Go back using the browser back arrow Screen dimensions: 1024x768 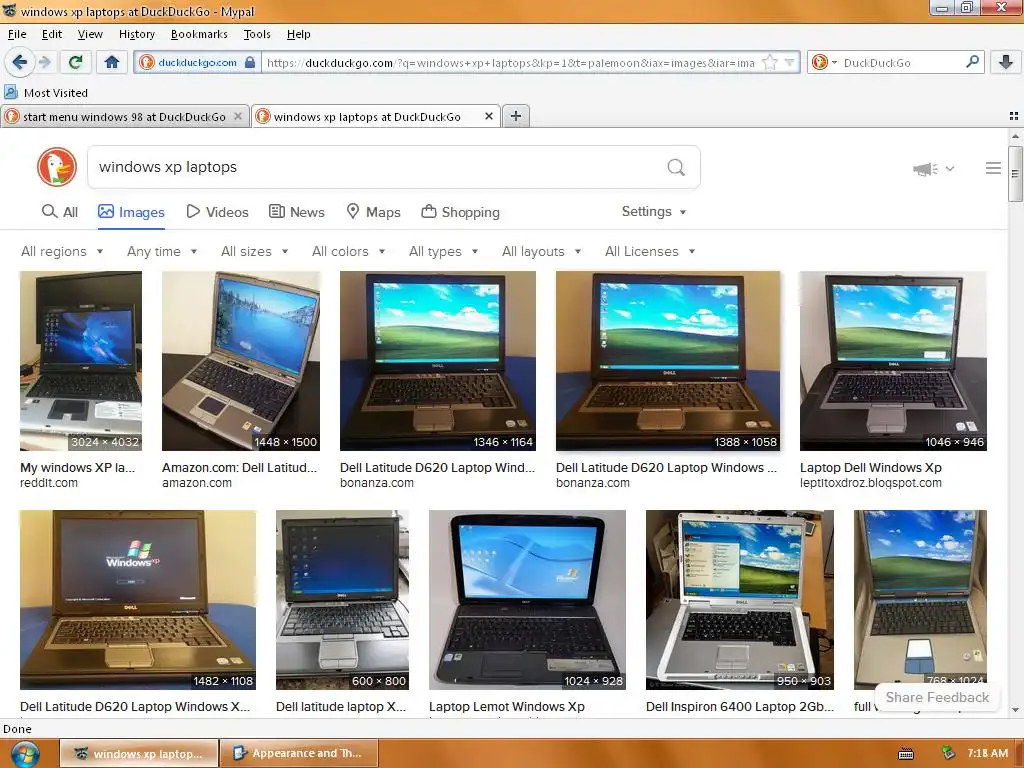click(x=19, y=62)
